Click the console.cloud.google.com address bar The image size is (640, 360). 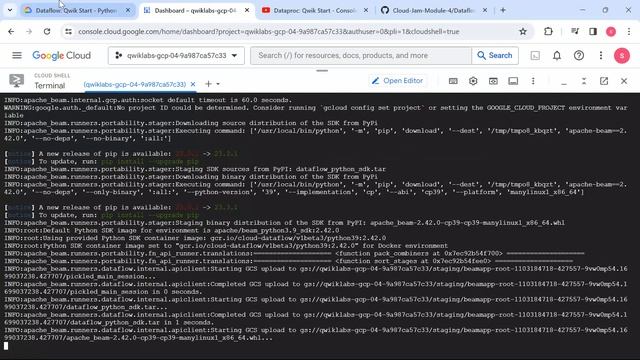pos(269,31)
